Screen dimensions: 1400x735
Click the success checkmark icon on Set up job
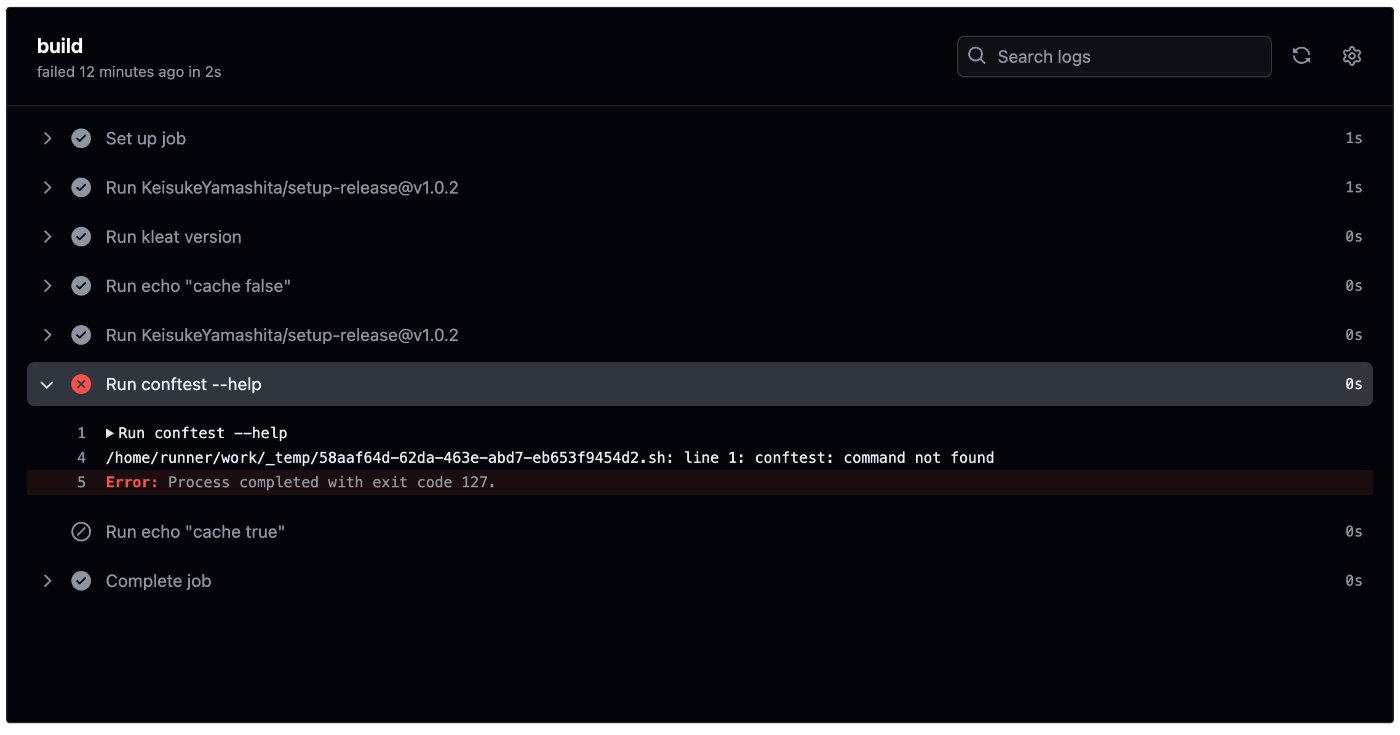coord(81,138)
